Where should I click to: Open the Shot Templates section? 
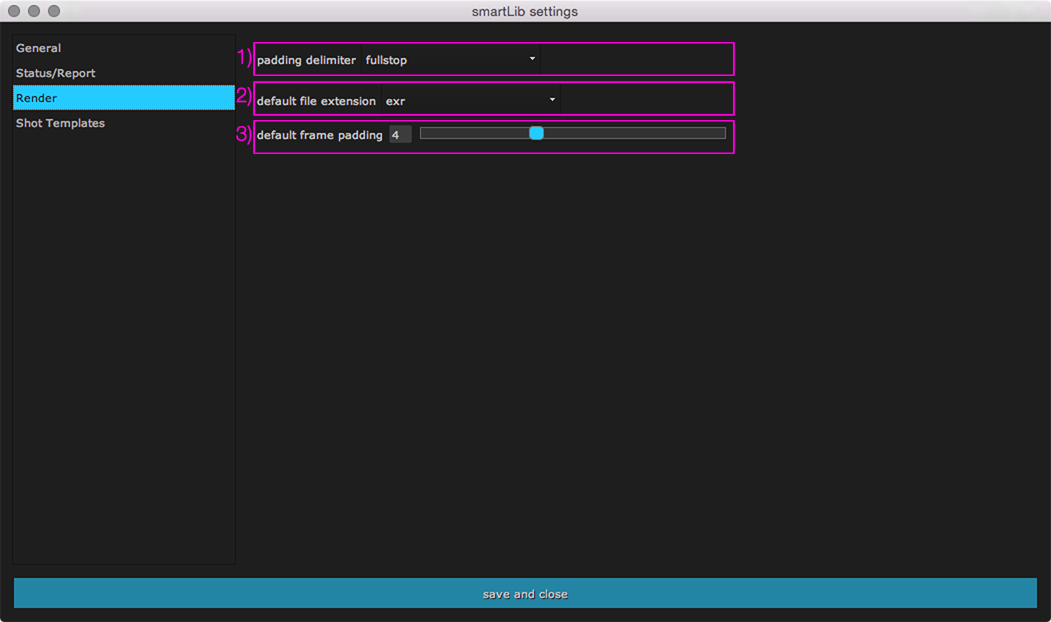[x=60, y=123]
